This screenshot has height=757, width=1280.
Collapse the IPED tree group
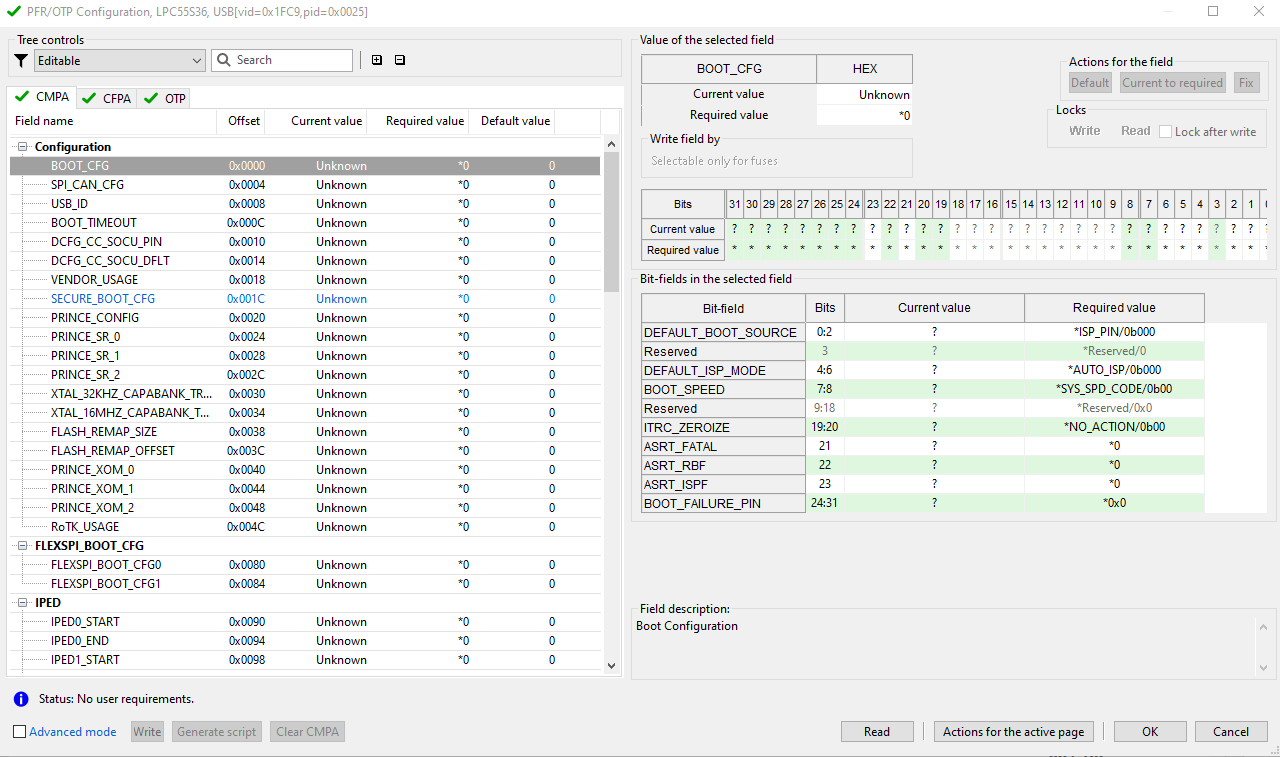(x=23, y=603)
